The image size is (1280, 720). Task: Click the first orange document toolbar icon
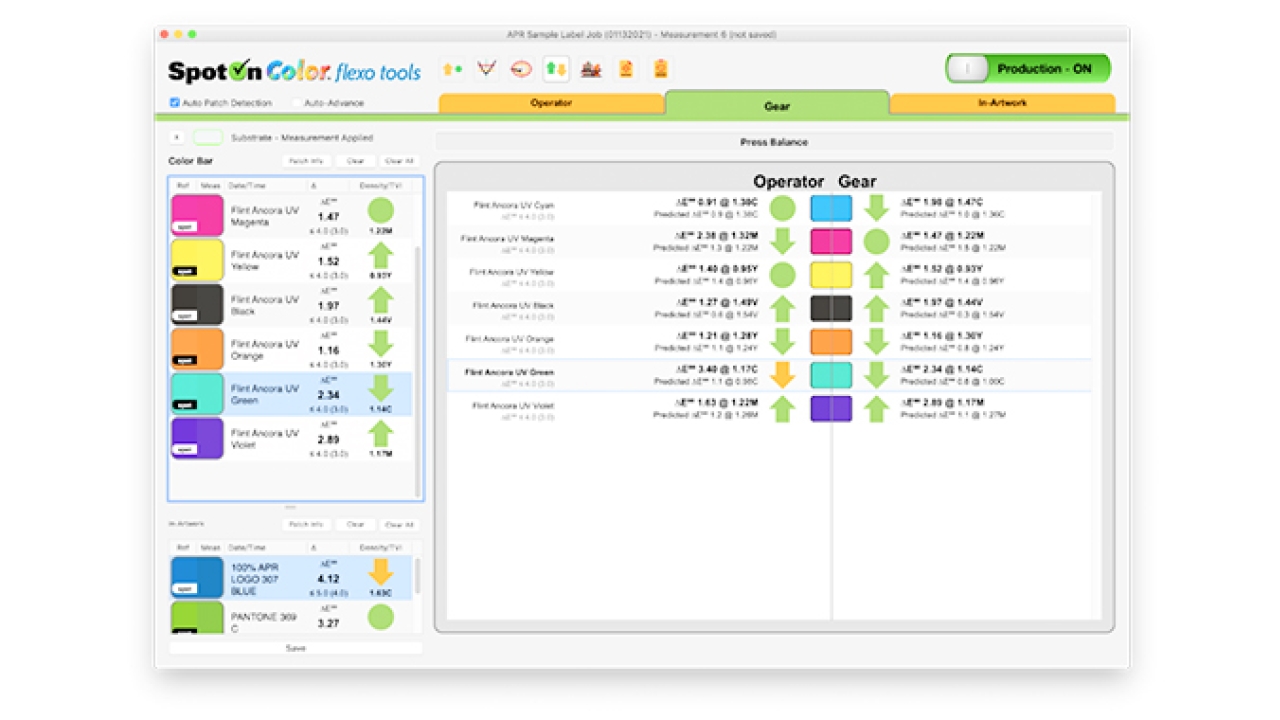625,69
